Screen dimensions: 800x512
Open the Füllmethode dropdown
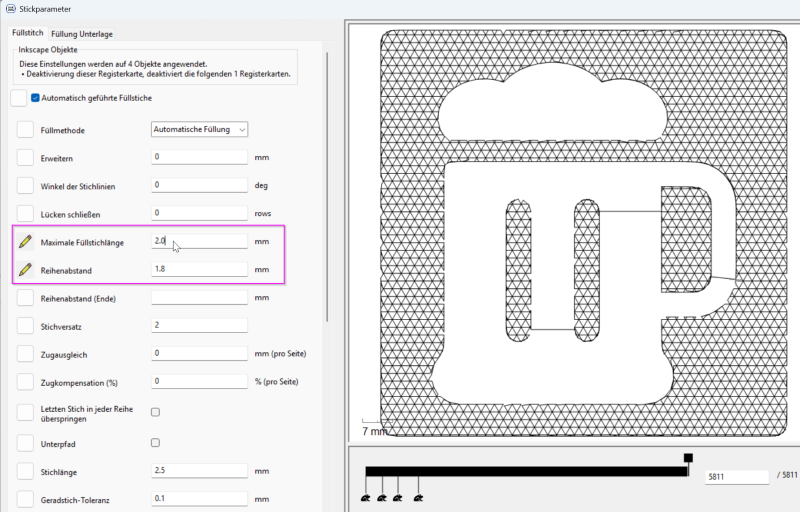pyautogui.click(x=199, y=129)
